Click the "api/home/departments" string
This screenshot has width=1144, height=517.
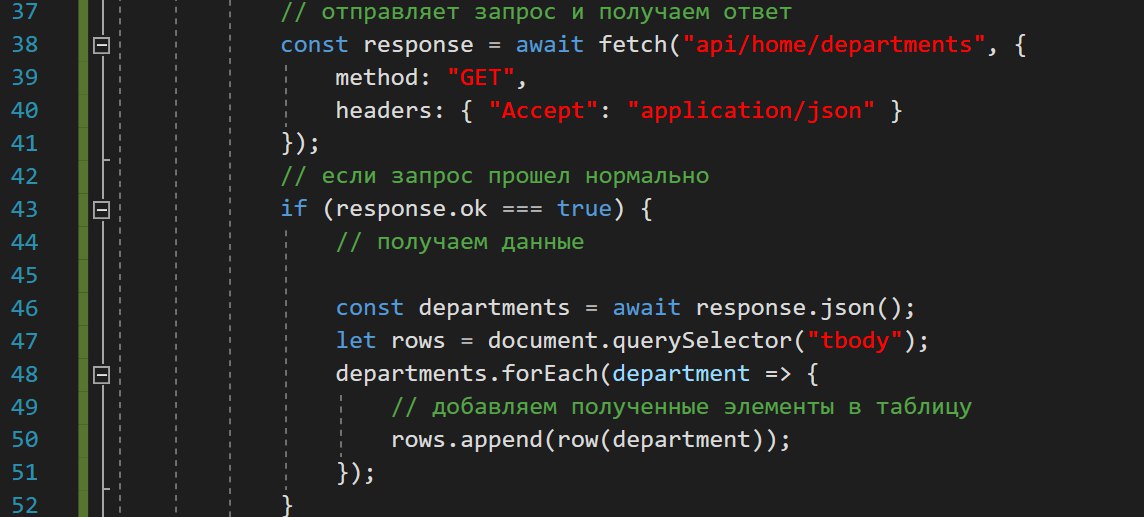[x=834, y=45]
